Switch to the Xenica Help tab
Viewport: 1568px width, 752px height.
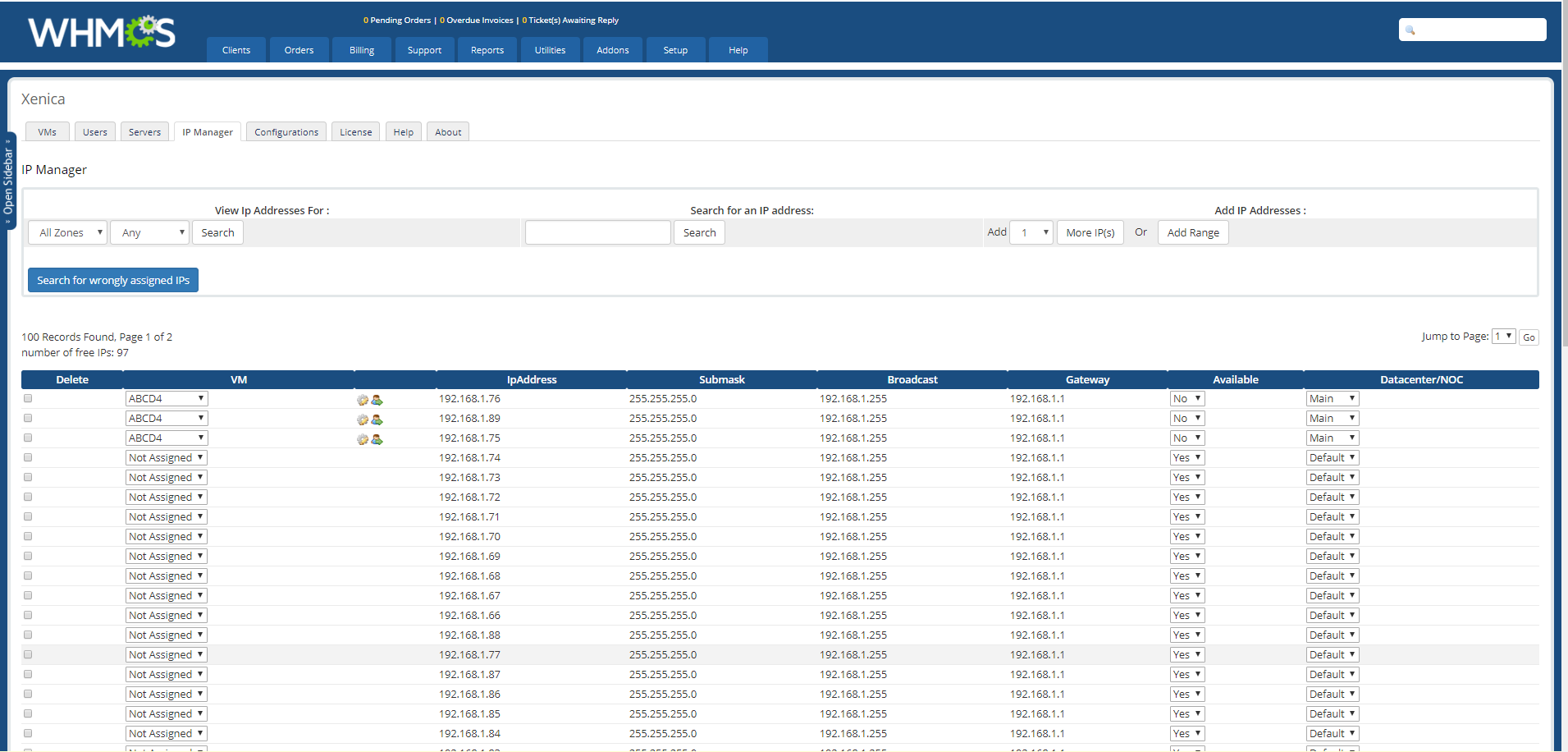pos(404,132)
